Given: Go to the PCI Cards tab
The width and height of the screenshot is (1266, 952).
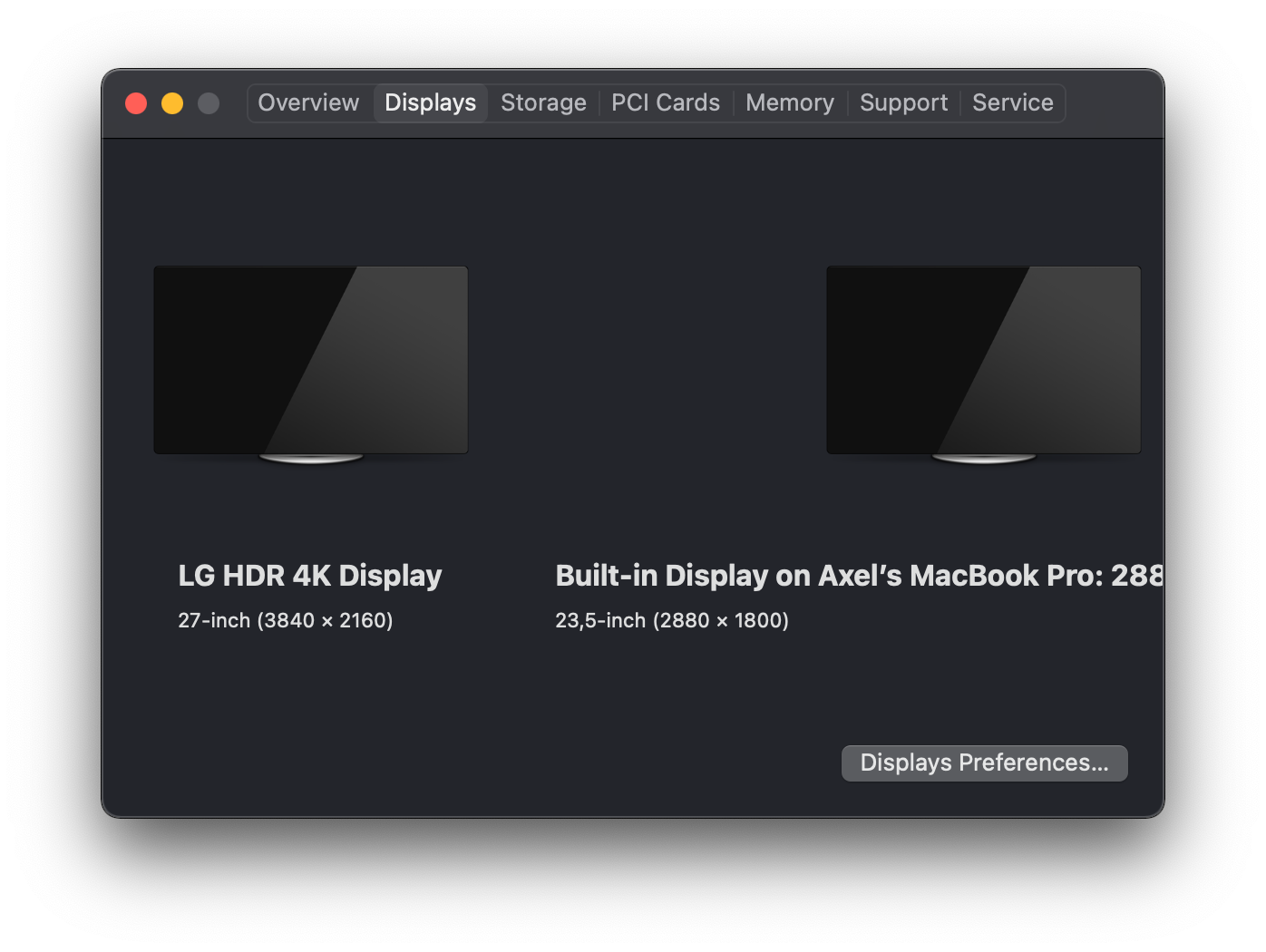Looking at the screenshot, I should pyautogui.click(x=666, y=102).
